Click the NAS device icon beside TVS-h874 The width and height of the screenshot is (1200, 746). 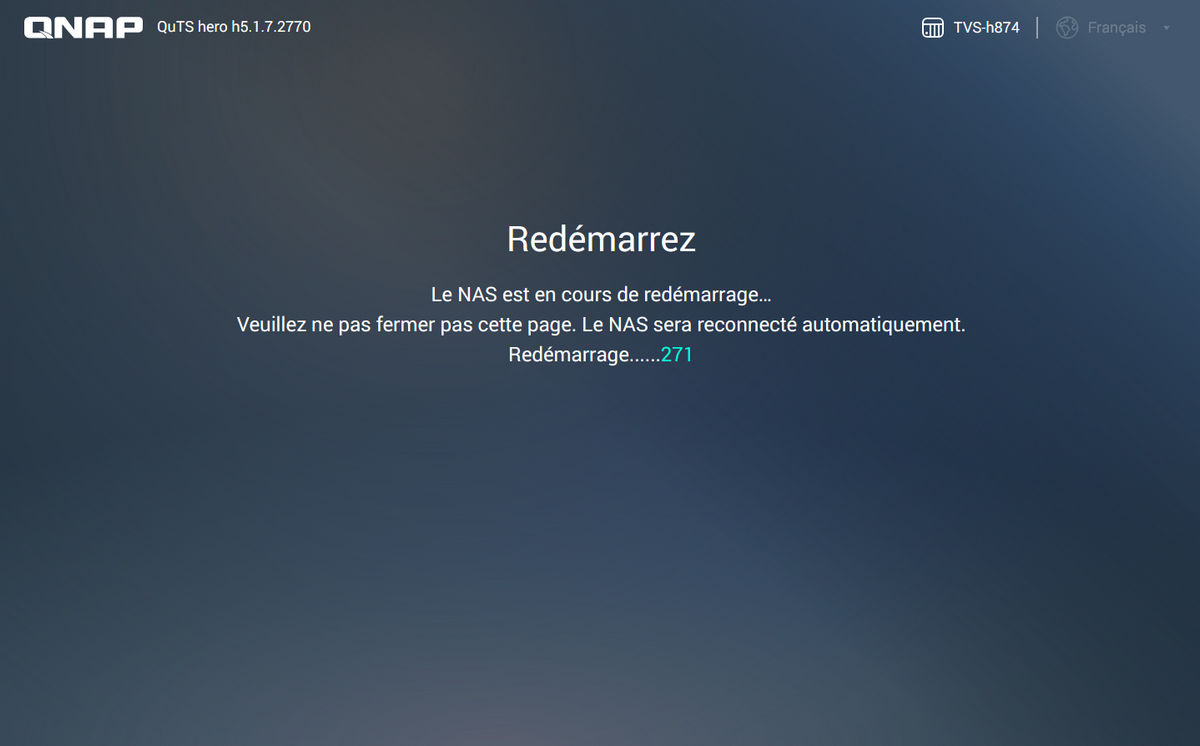932,28
